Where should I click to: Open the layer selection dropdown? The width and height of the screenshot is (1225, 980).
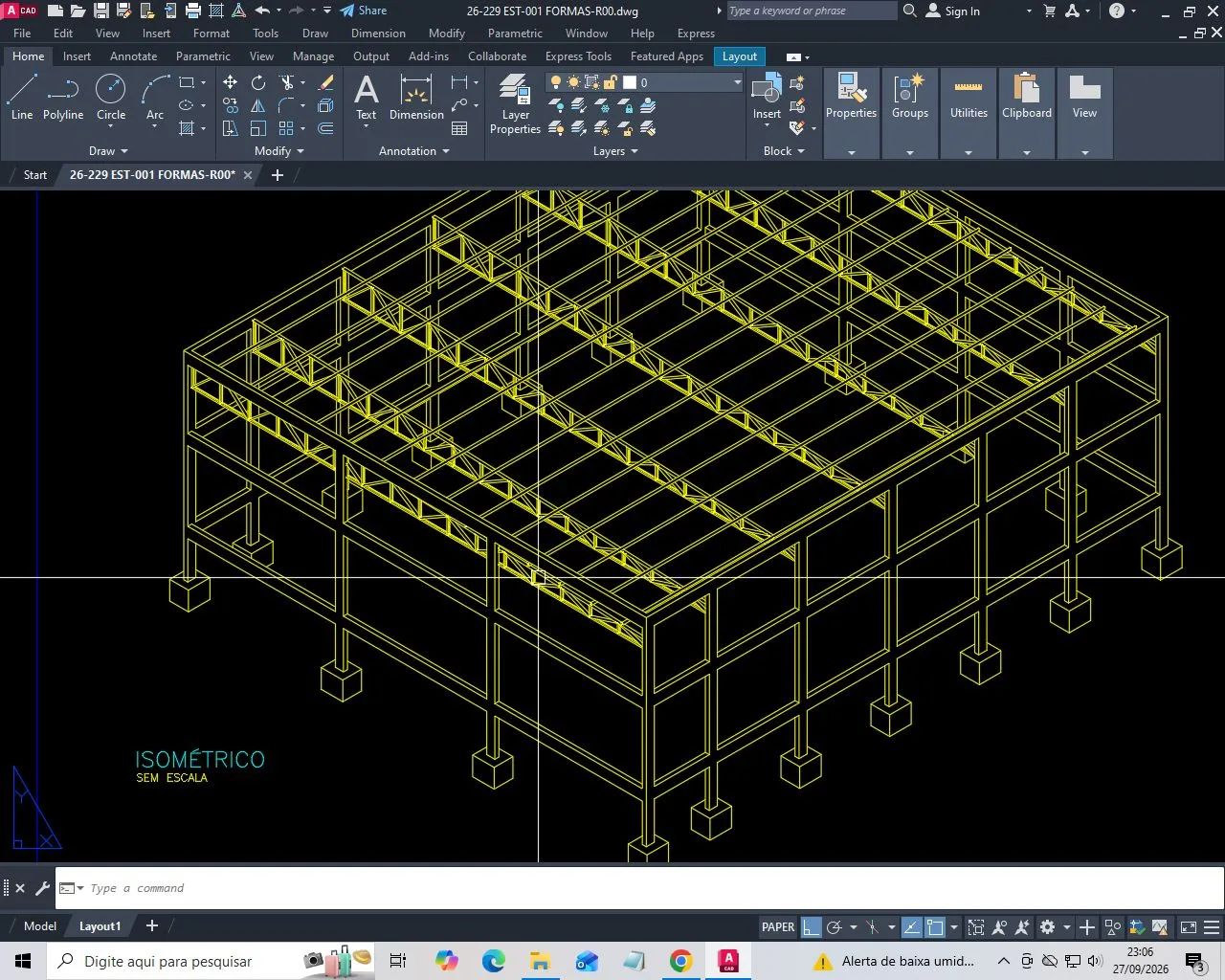coord(737,82)
